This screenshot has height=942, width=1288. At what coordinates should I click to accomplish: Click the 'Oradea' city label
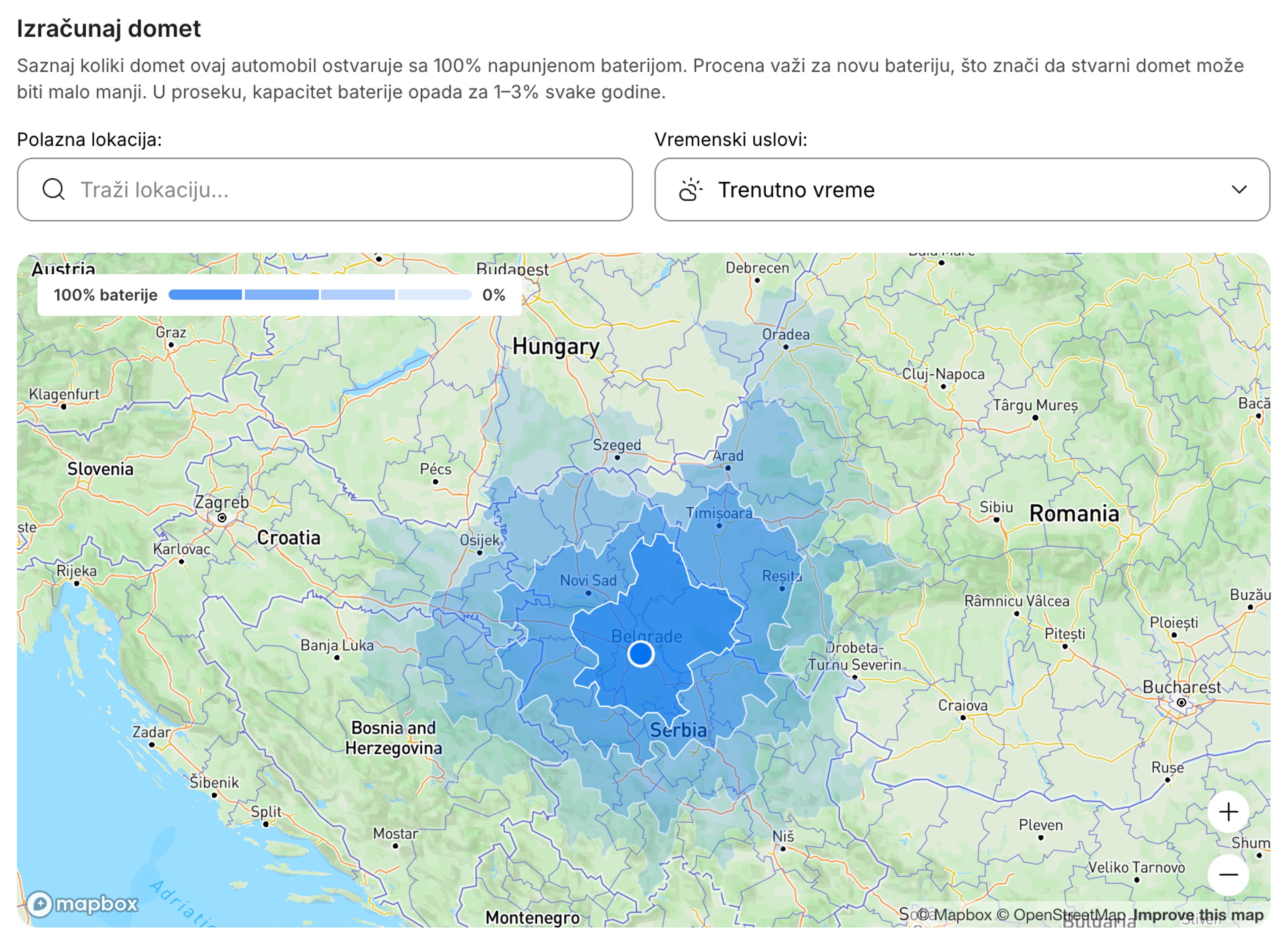coord(786,334)
